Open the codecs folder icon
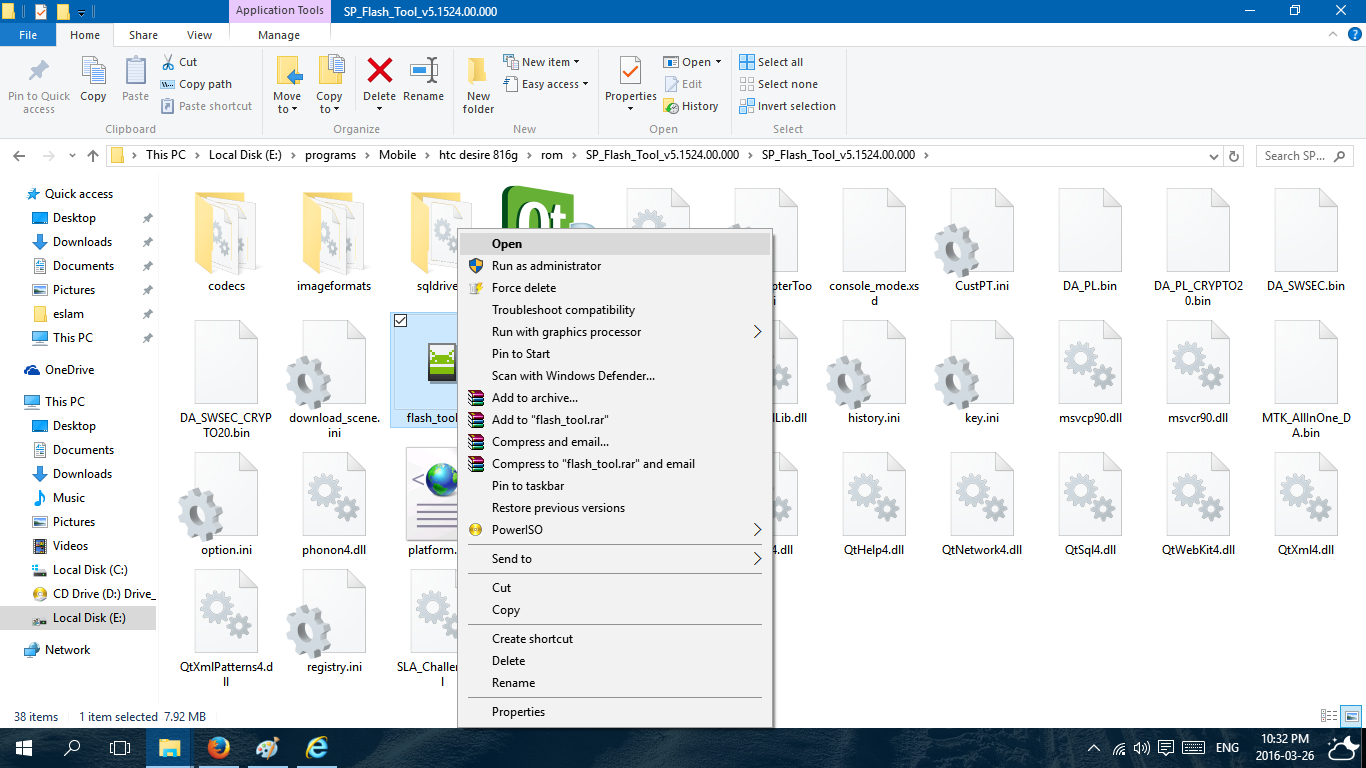 point(227,232)
